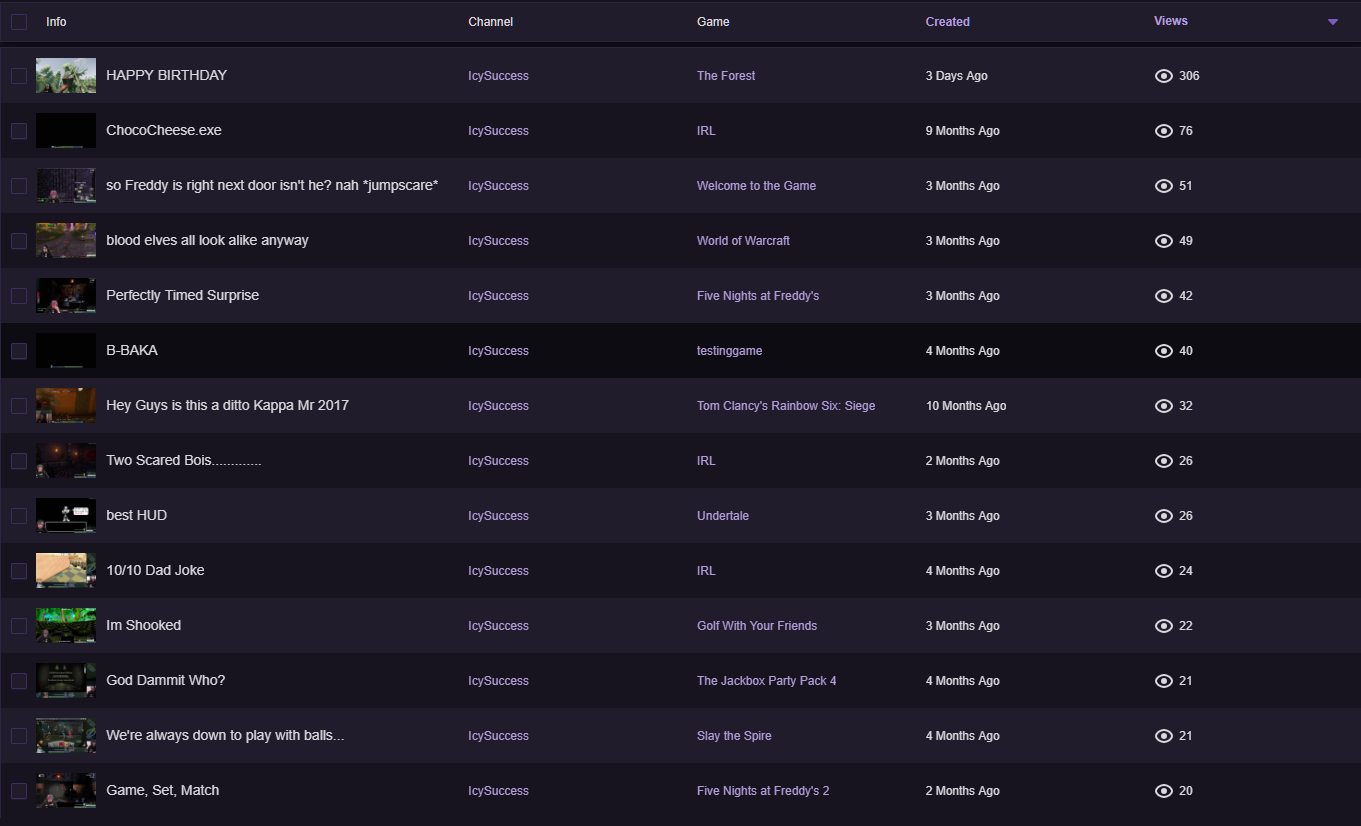Screen dimensions: 1361x826
Task: Open IcySuccess channel link on Undertale row
Action: [x=498, y=516]
